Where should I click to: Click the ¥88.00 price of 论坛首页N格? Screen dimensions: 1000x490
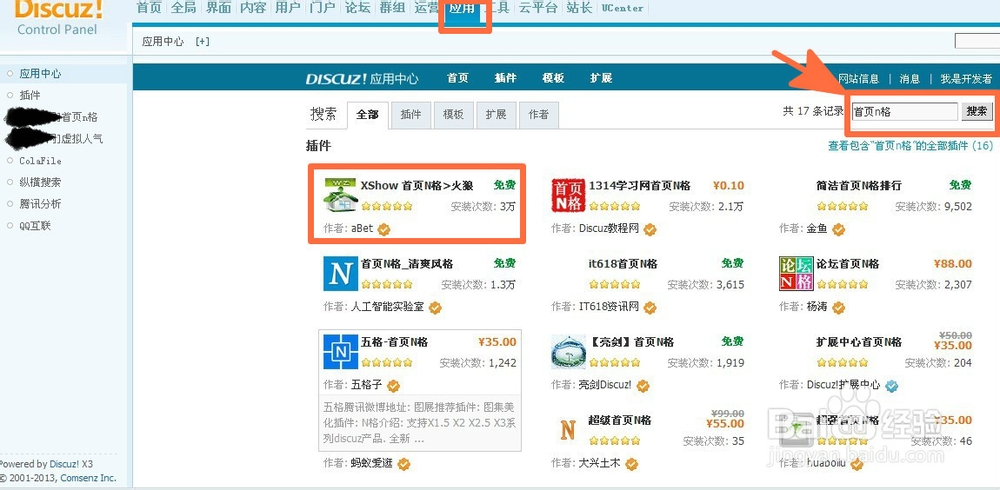[x=953, y=264]
